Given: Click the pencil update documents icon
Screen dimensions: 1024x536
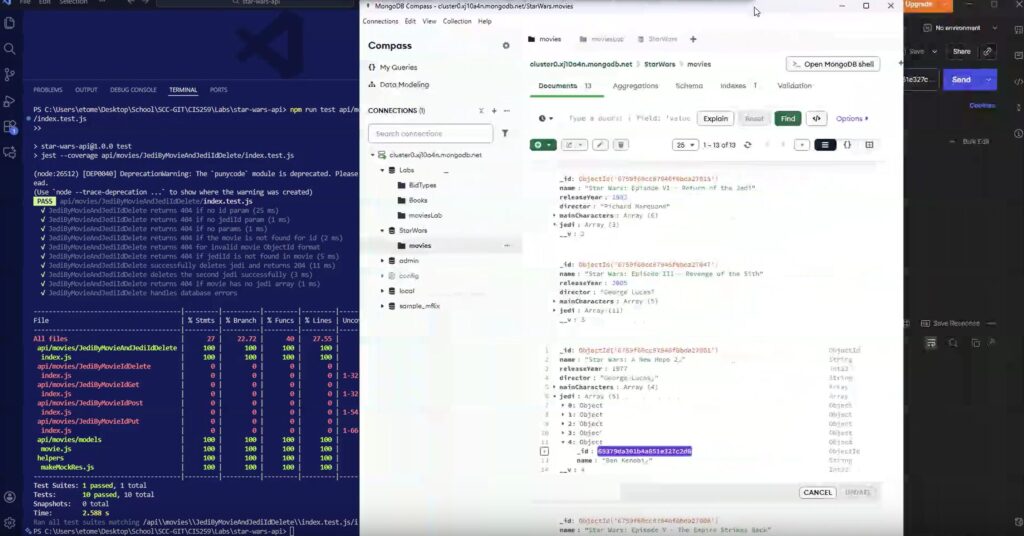Looking at the screenshot, I should (600, 145).
